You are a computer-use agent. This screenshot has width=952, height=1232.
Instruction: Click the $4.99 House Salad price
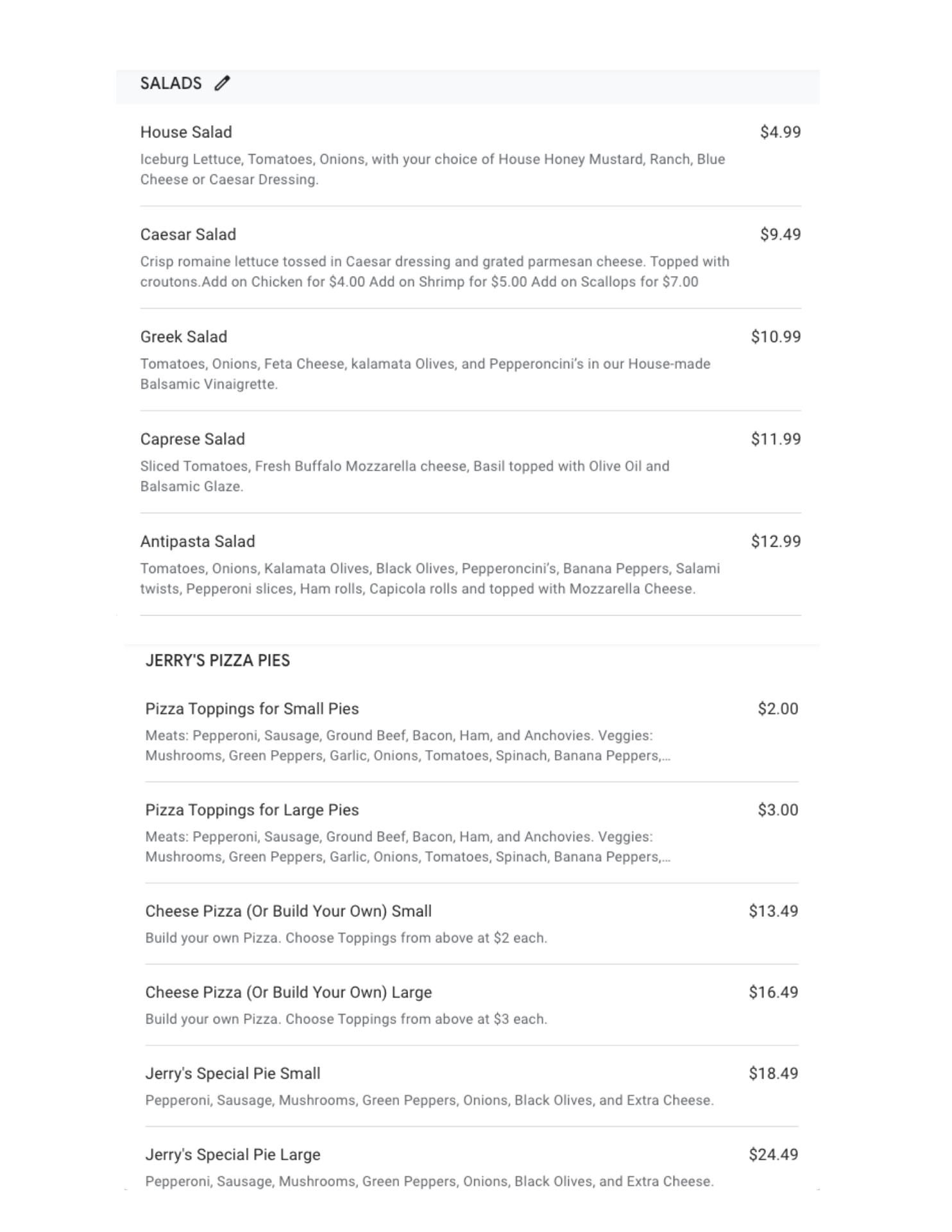(x=780, y=132)
